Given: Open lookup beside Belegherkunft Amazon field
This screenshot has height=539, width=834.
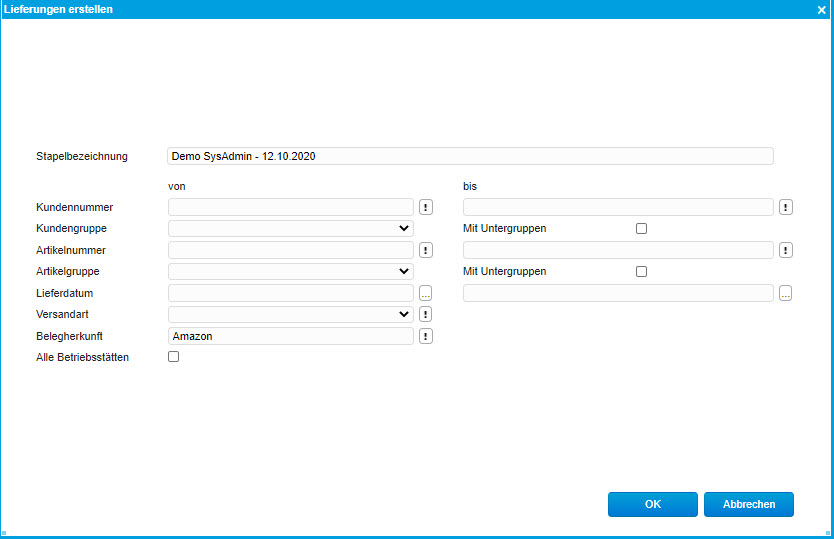Looking at the screenshot, I should pyautogui.click(x=425, y=336).
